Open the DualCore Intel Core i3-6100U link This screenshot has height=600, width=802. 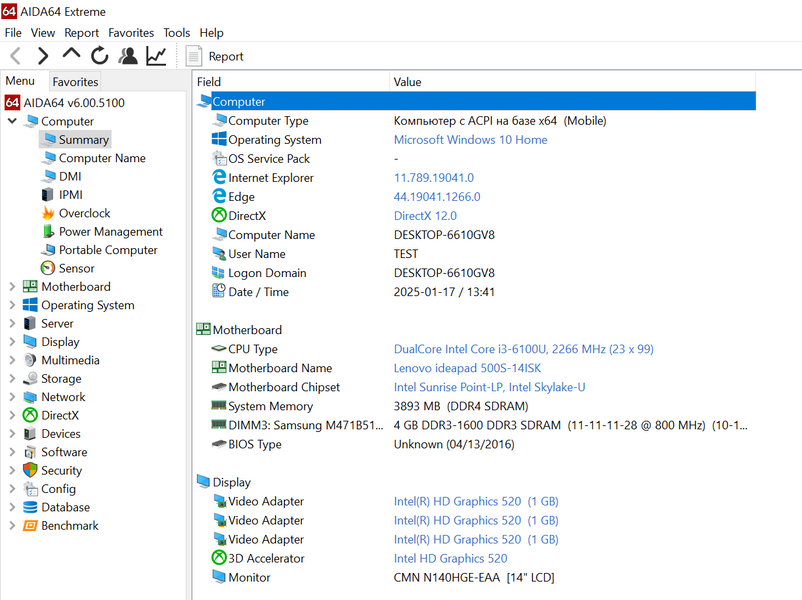pyautogui.click(x=523, y=349)
